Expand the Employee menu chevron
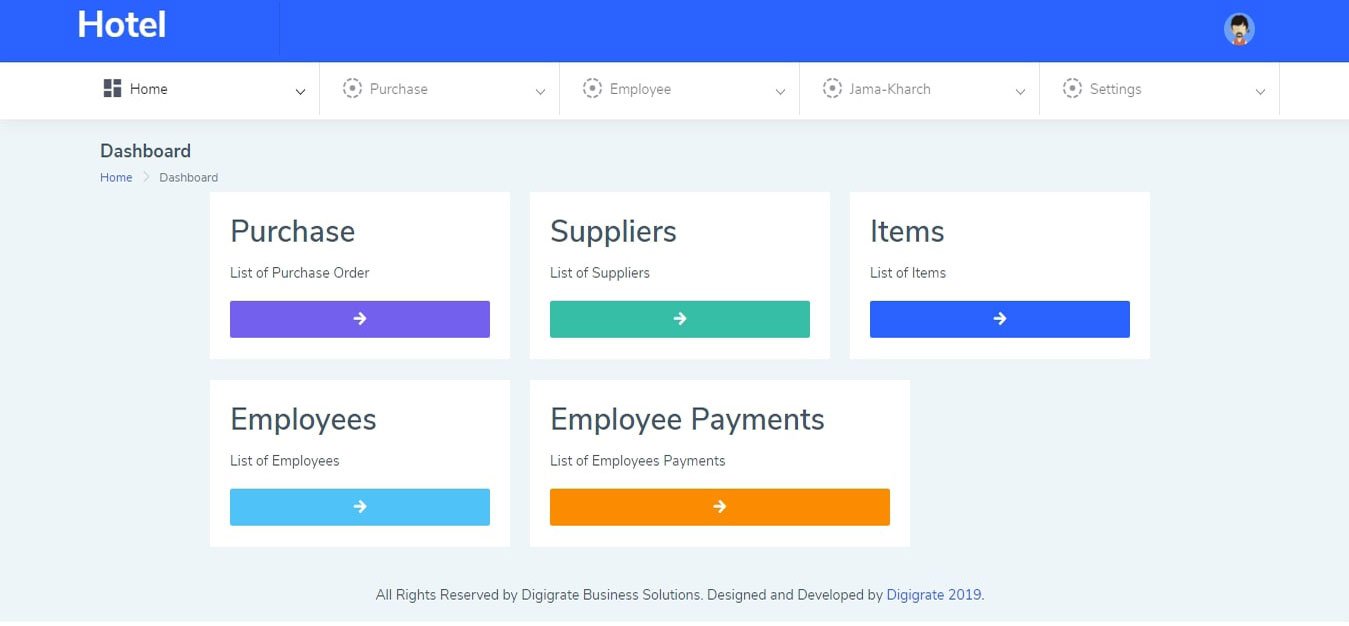 (x=780, y=92)
